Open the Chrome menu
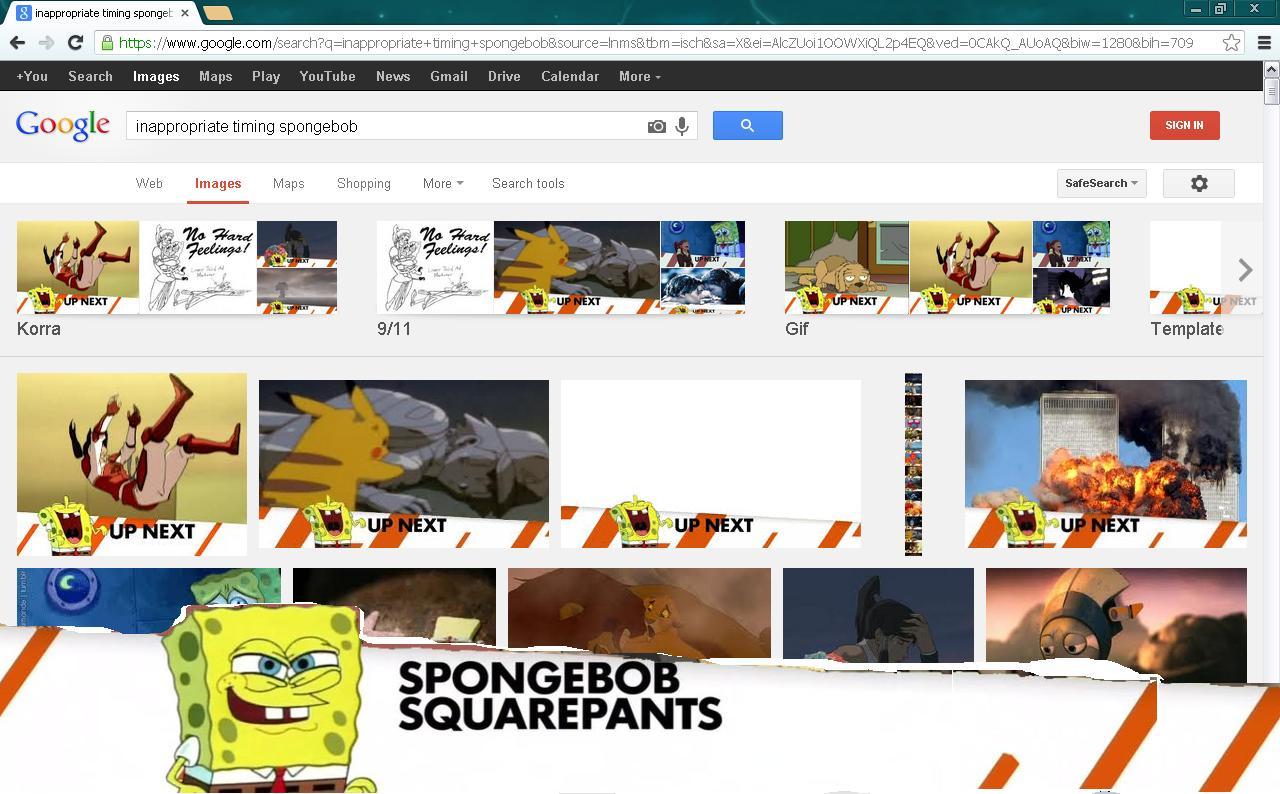1280x794 pixels. (x=1263, y=42)
